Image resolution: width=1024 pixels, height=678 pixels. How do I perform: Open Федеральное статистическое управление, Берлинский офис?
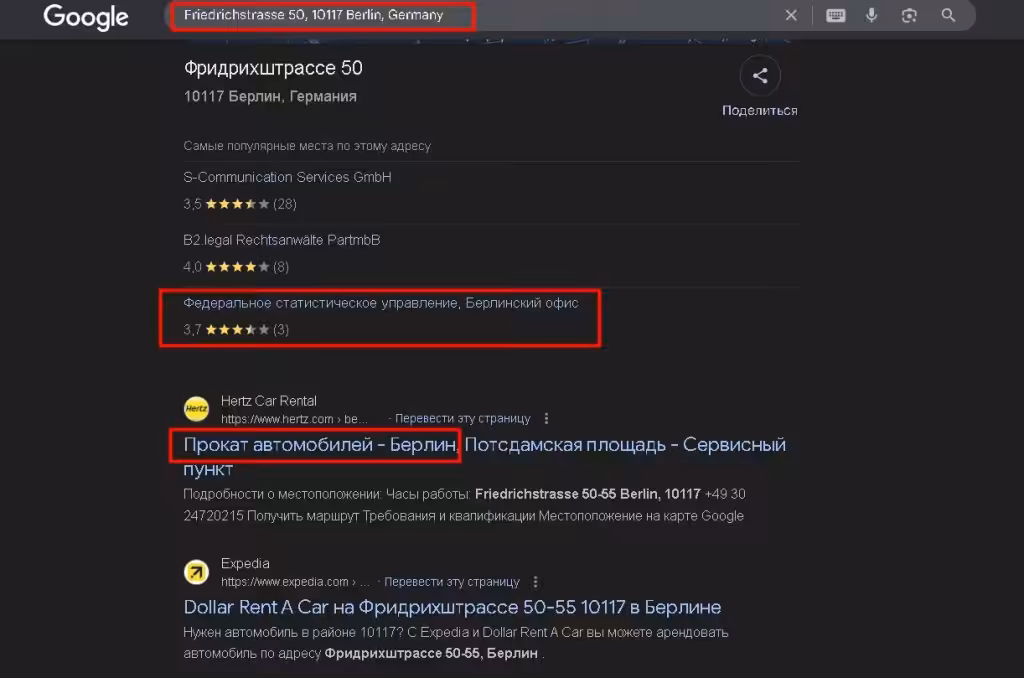381,303
